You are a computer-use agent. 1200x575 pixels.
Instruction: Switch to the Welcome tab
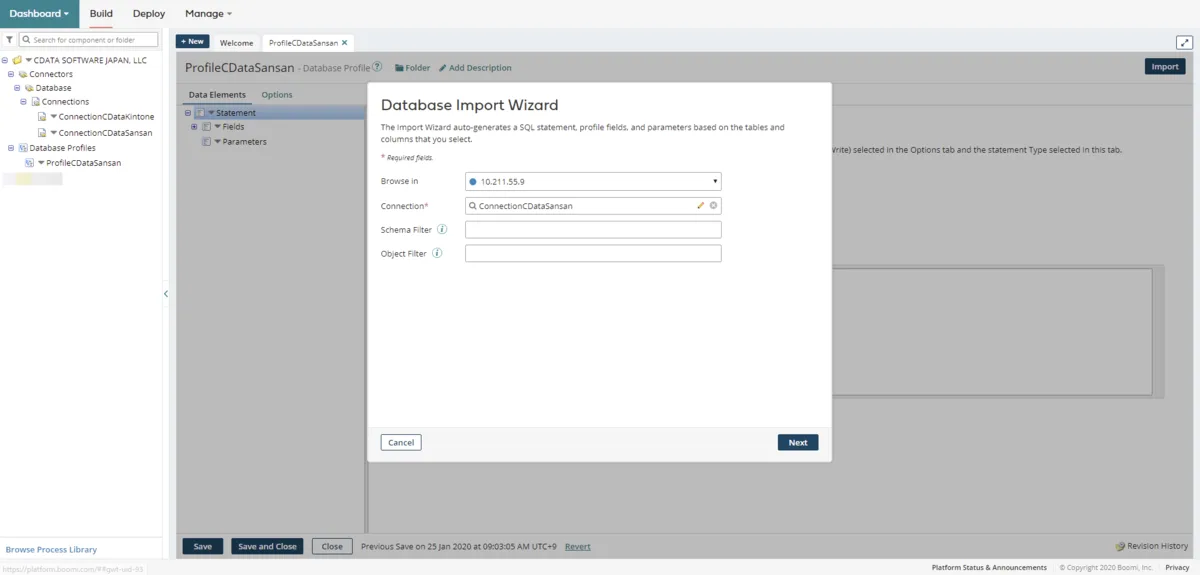(x=237, y=43)
